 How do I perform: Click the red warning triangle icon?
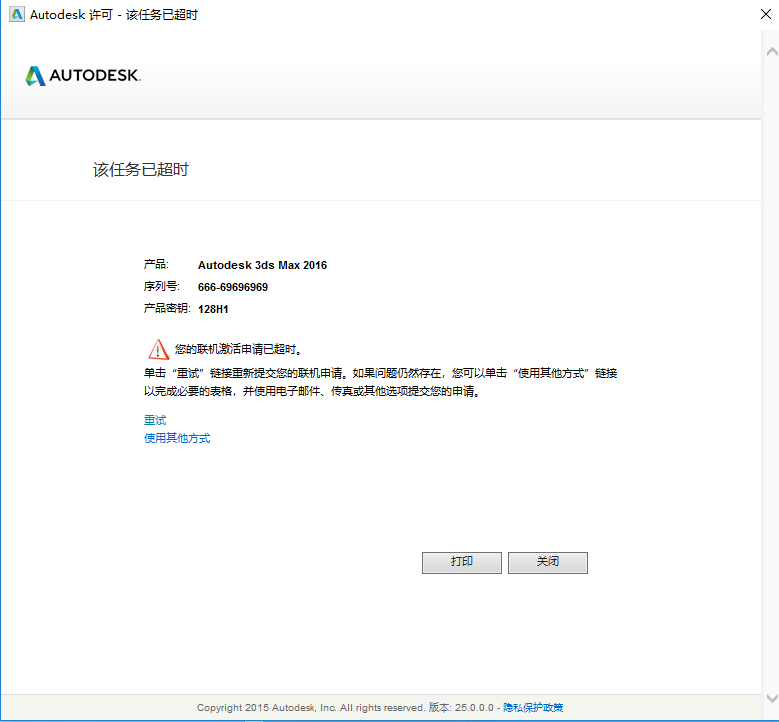click(158, 349)
